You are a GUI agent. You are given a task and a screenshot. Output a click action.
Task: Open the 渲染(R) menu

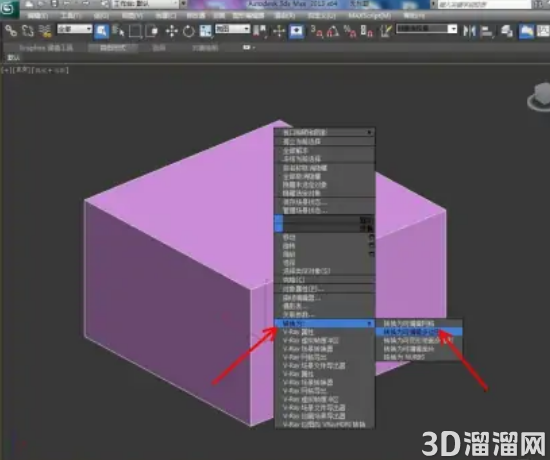pos(285,16)
